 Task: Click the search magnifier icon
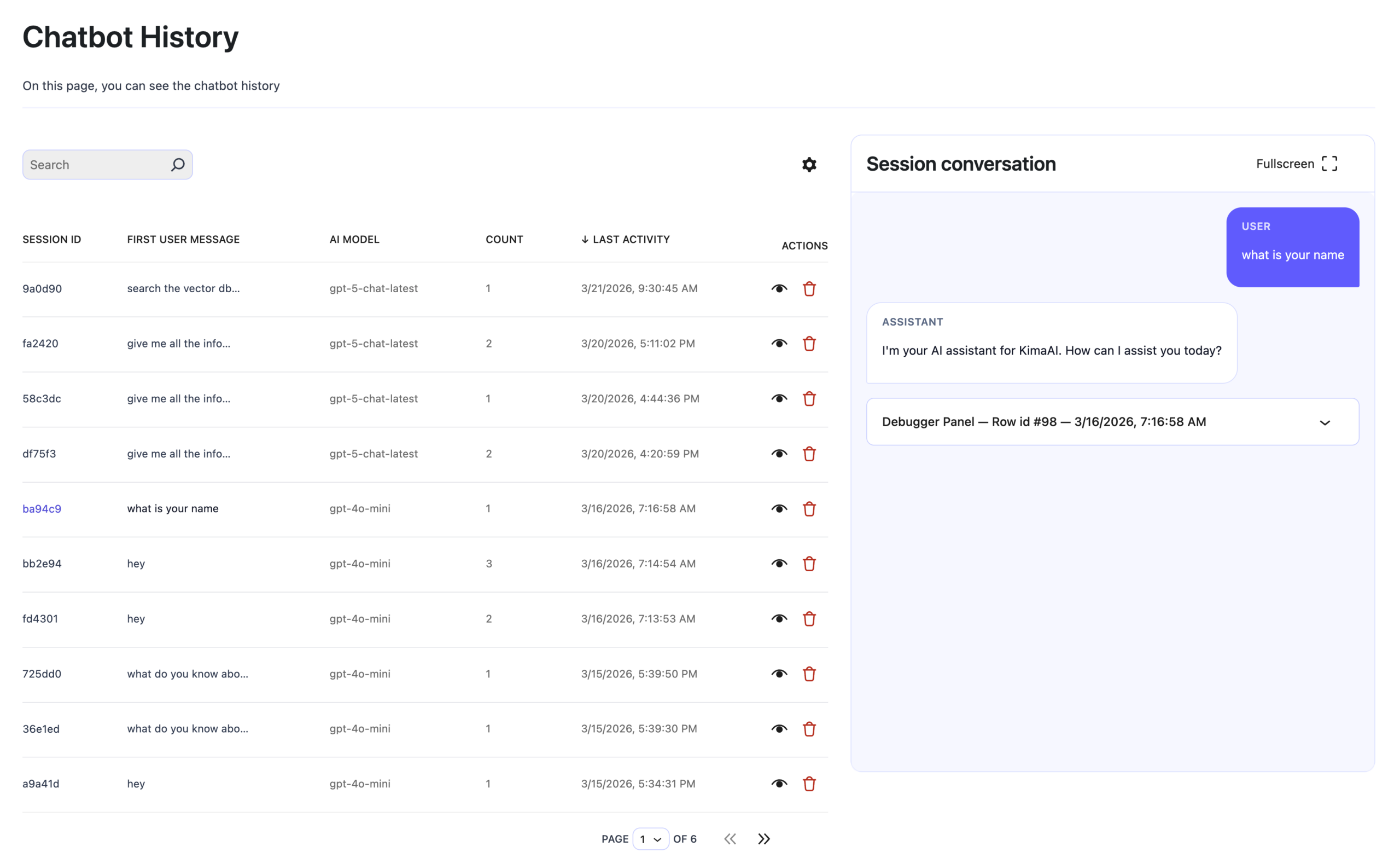(x=178, y=165)
